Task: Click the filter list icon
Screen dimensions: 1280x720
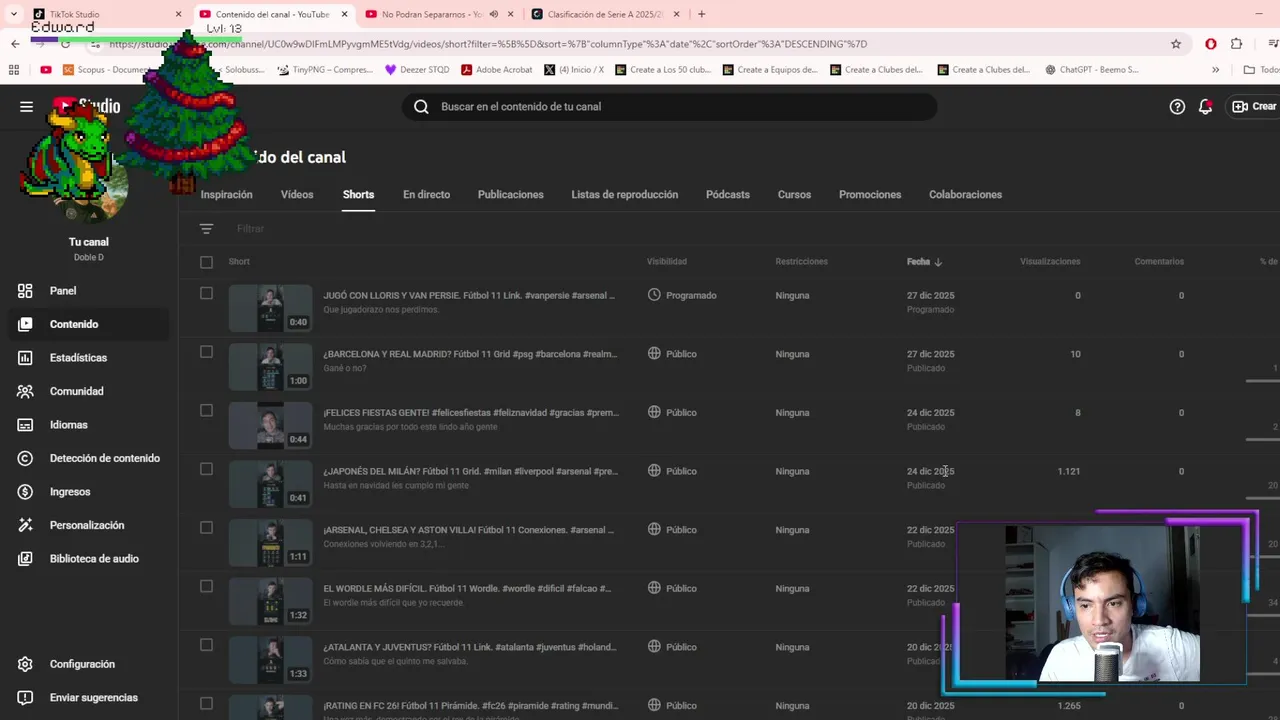Action: coord(206,229)
